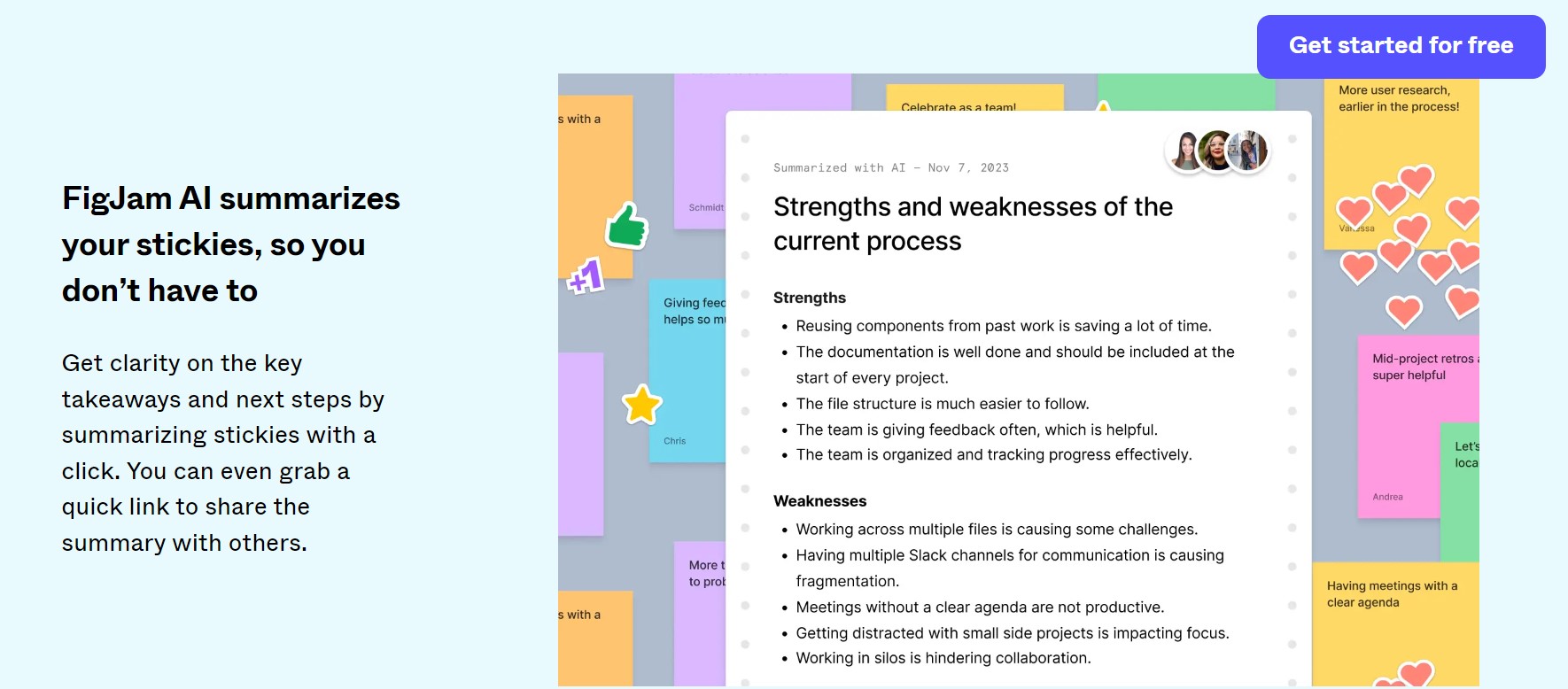Viewport: 1568px width, 689px height.
Task: Click the Strengths section heading
Action: click(x=809, y=298)
